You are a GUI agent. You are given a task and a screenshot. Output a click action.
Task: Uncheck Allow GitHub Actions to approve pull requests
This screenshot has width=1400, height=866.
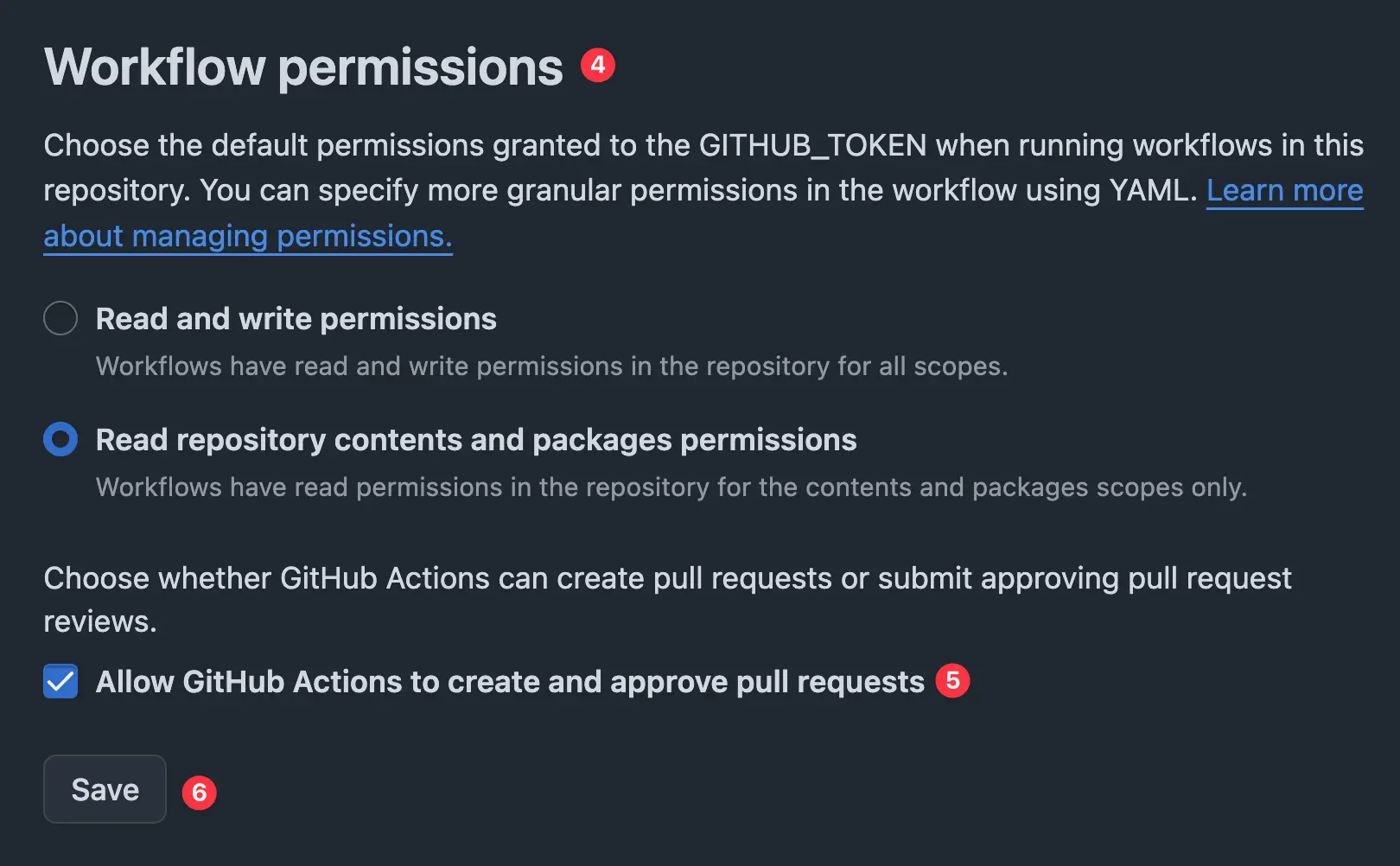60,681
